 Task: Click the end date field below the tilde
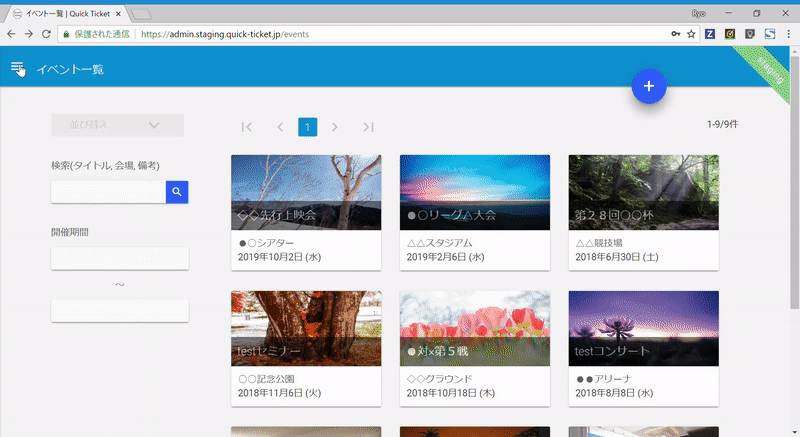[x=120, y=311]
